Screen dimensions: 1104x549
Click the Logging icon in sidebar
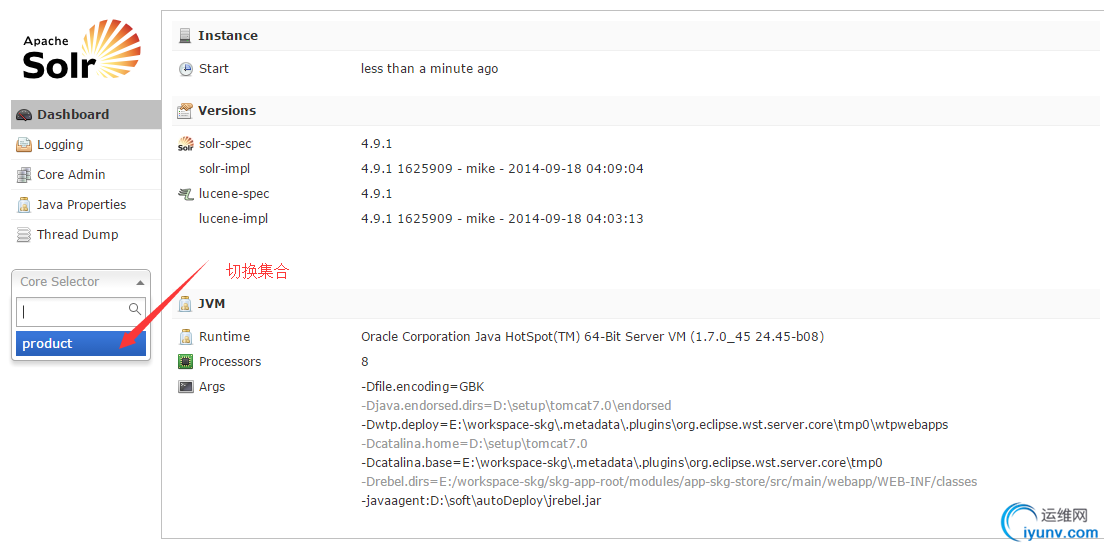(x=24, y=145)
